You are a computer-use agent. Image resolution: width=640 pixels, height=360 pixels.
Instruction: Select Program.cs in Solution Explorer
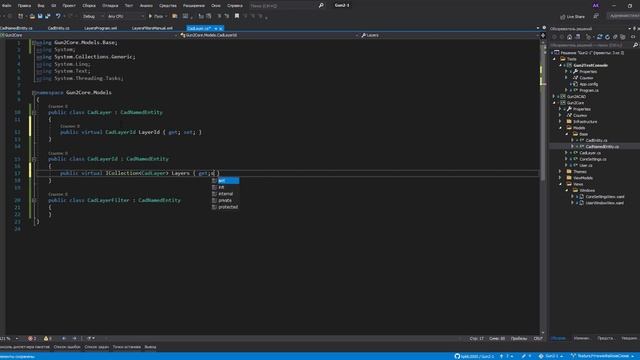pyautogui.click(x=589, y=90)
